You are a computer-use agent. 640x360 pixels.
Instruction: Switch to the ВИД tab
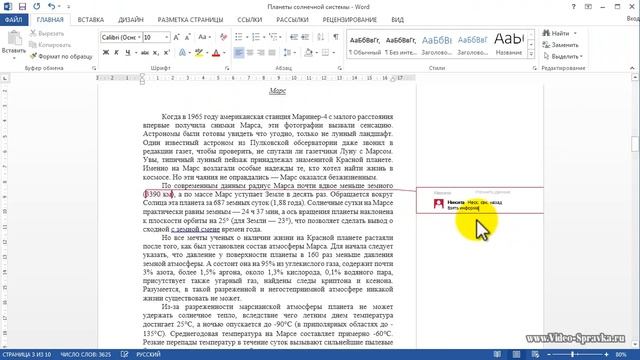(397, 20)
